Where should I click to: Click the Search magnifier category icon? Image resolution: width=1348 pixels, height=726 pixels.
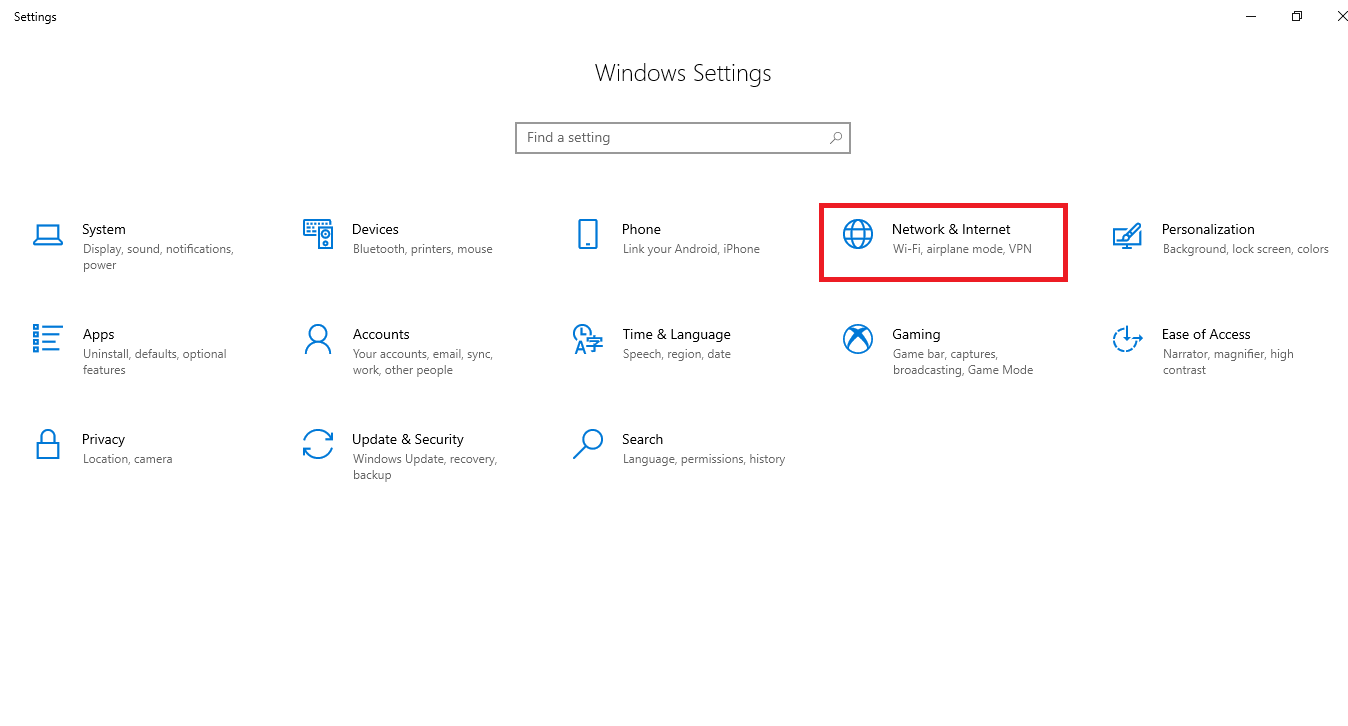click(x=588, y=444)
